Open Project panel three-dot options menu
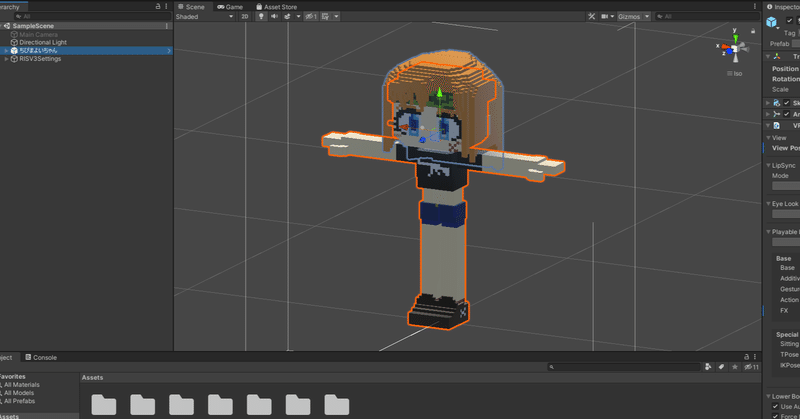800x419 pixels. [755, 357]
